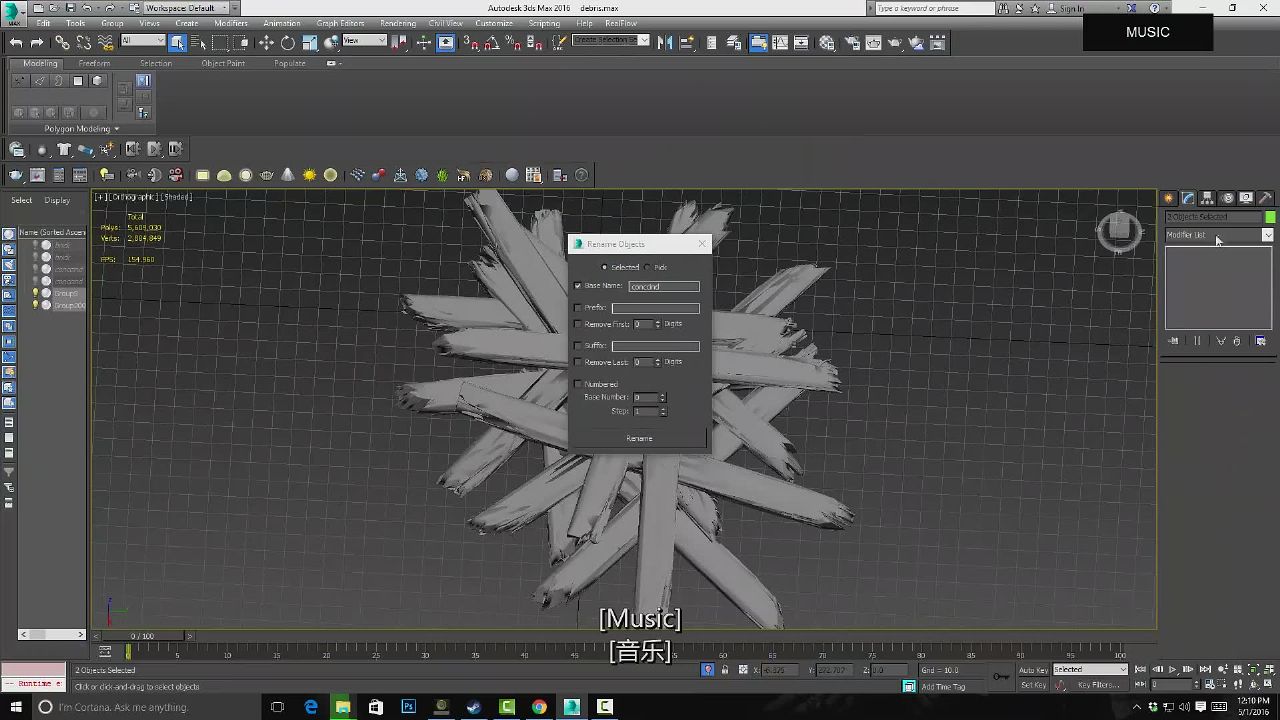Open Render Setup teapot icon

[852, 42]
